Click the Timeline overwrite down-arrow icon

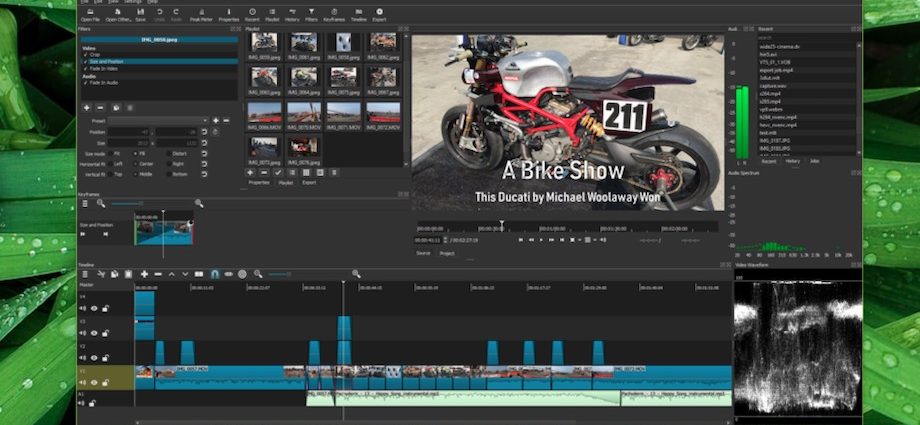[185, 274]
